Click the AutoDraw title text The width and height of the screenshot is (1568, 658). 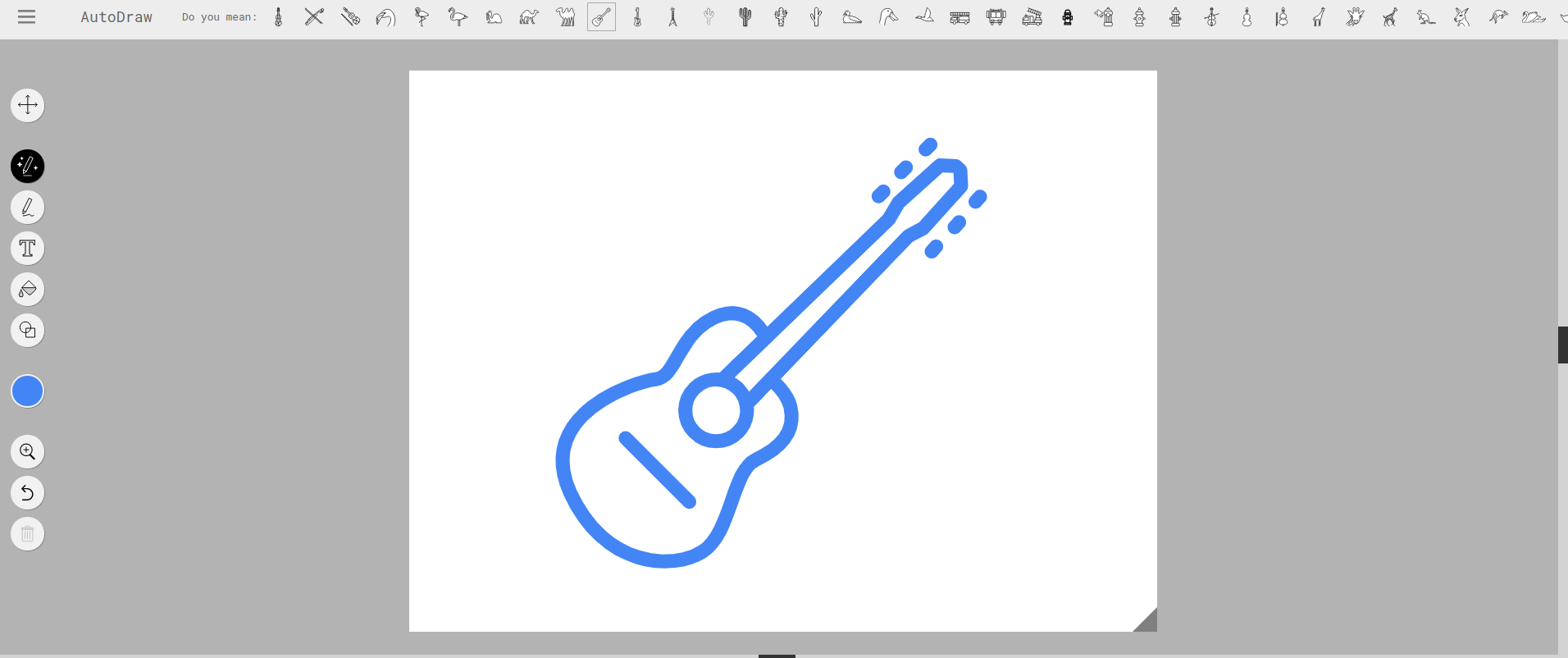point(116,17)
